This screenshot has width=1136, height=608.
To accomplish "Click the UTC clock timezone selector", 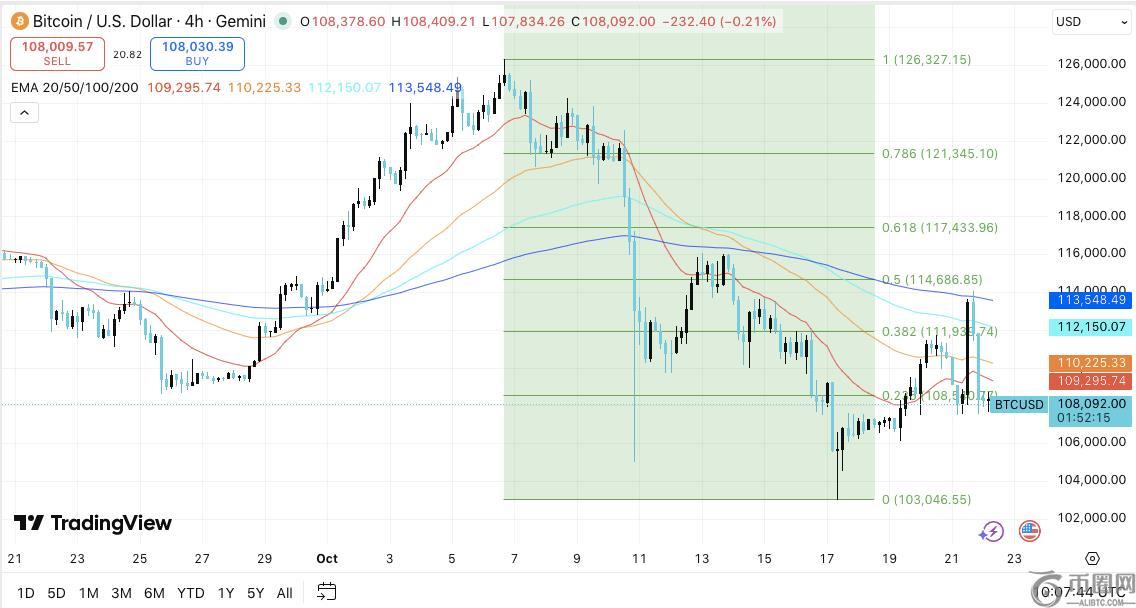I will pyautogui.click(x=1084, y=592).
